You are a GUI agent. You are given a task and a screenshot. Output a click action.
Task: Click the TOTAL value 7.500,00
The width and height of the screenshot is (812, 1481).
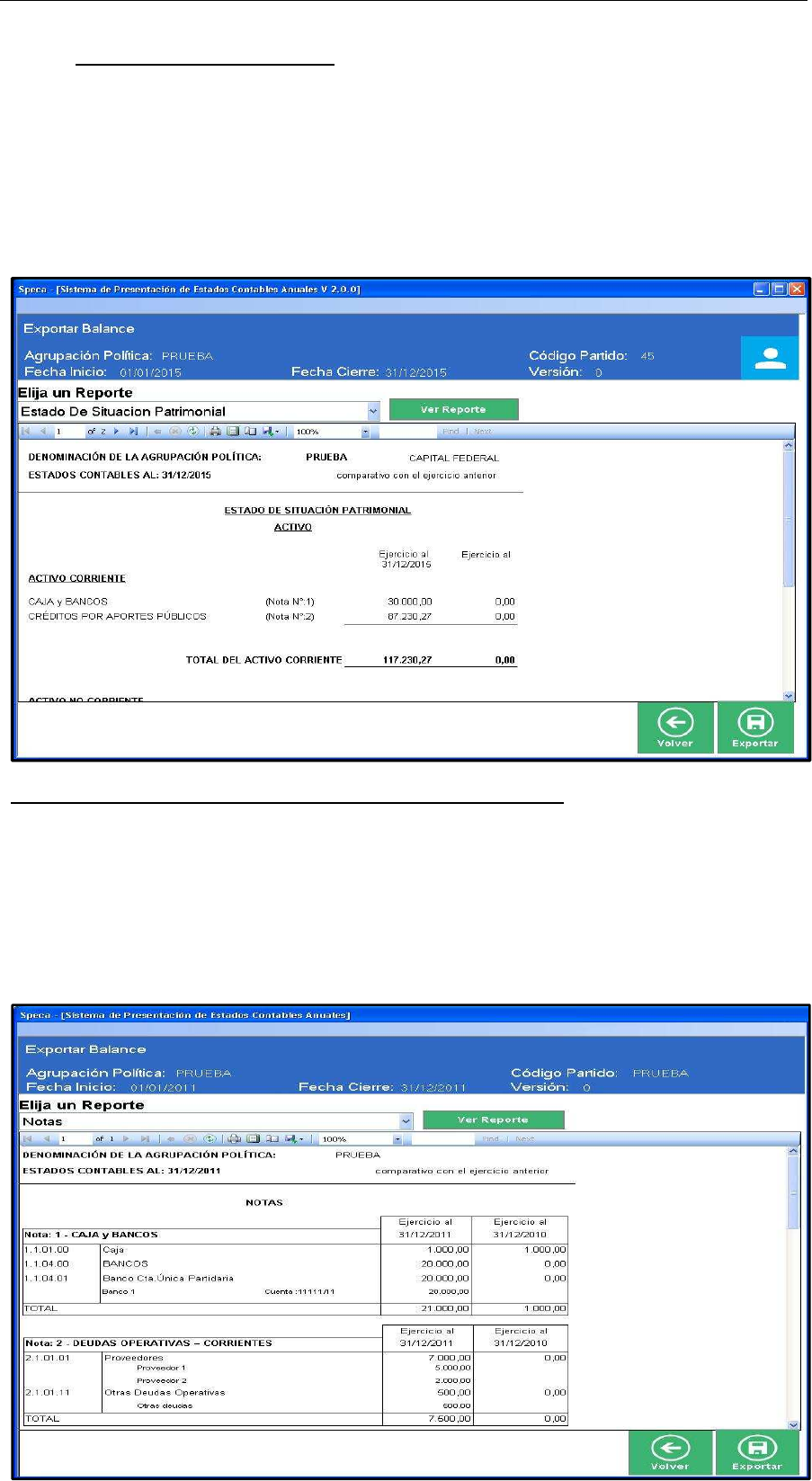pos(449,1419)
